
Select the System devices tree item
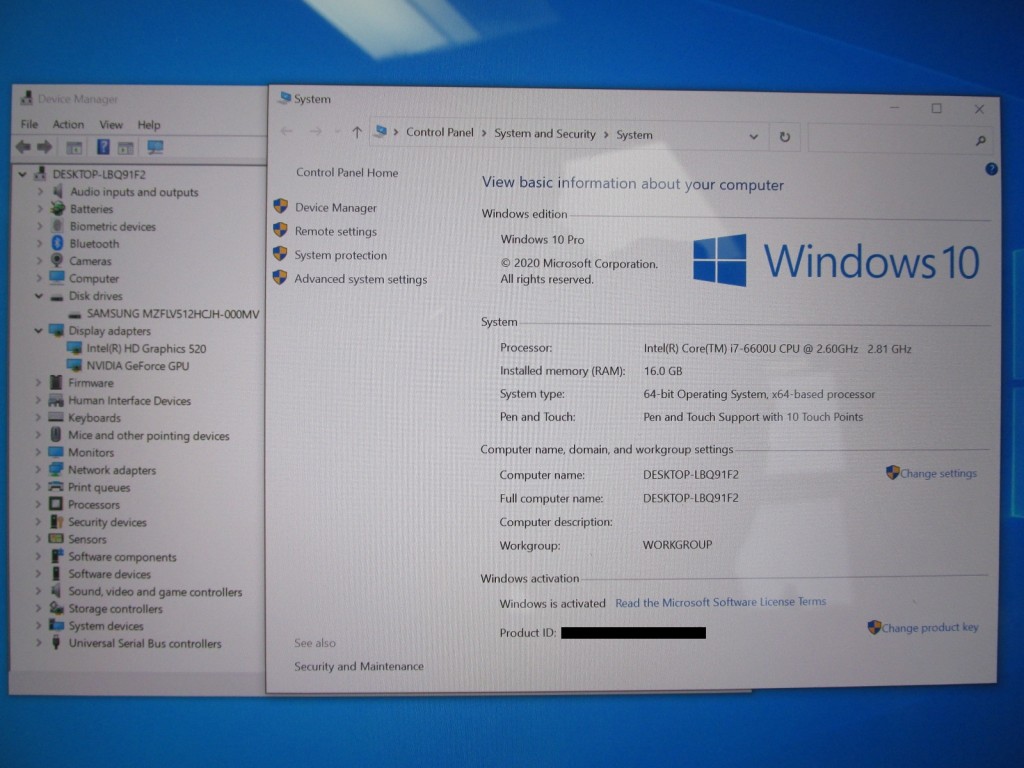click(x=106, y=626)
